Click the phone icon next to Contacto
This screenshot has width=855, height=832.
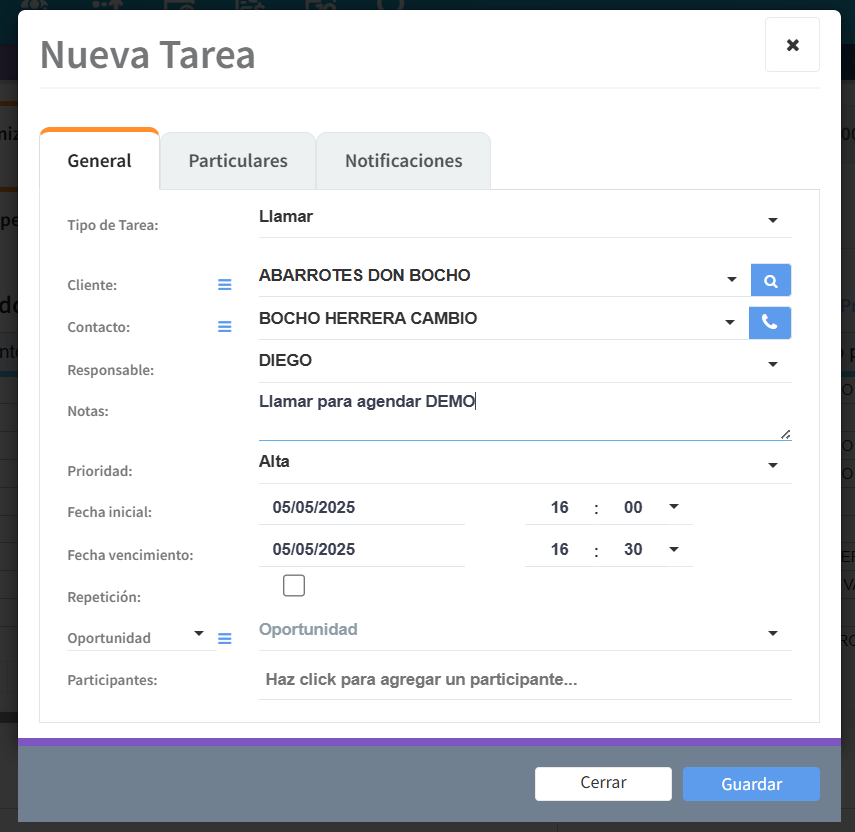769,323
